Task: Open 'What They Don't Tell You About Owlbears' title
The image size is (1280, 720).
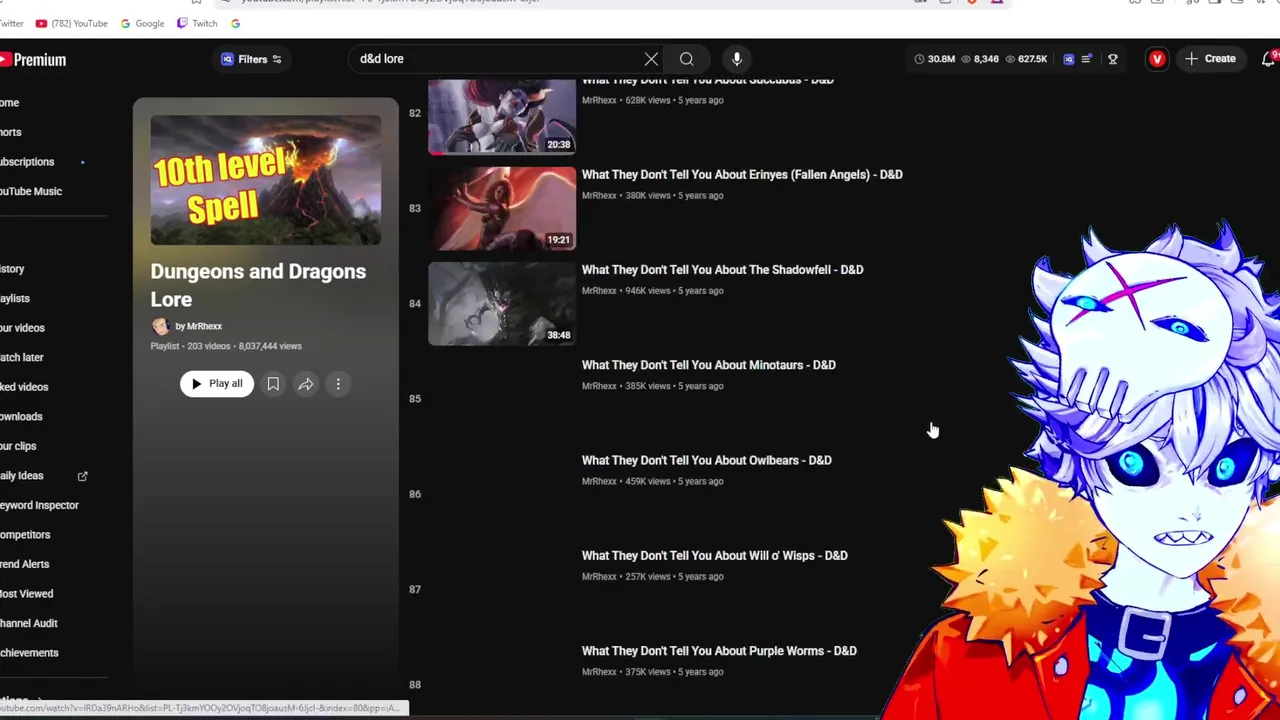Action: click(707, 460)
